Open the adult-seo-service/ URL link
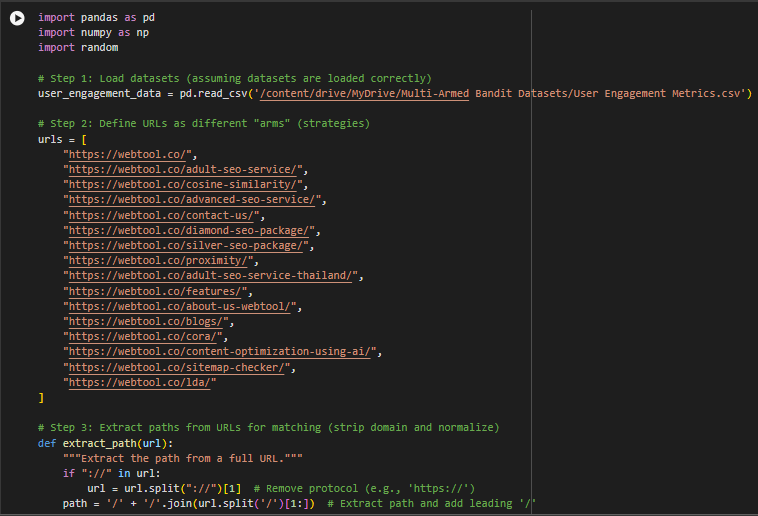This screenshot has width=758, height=516. pos(183,169)
